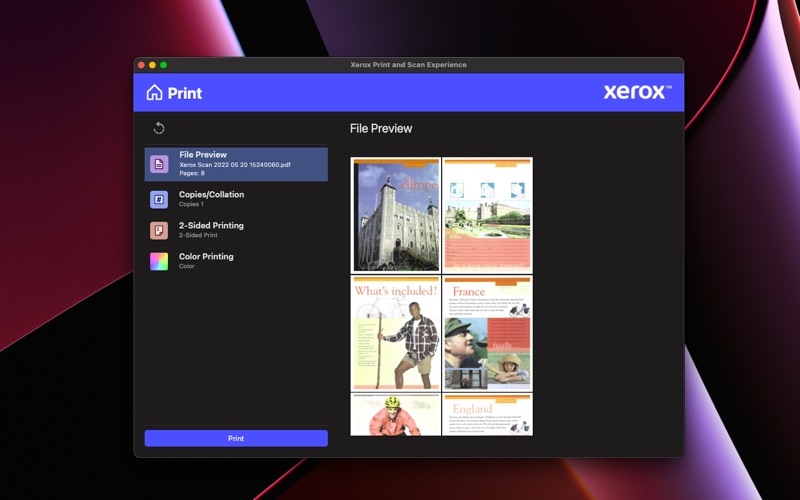
Task: Select the File Preview label
Action: tap(203, 155)
